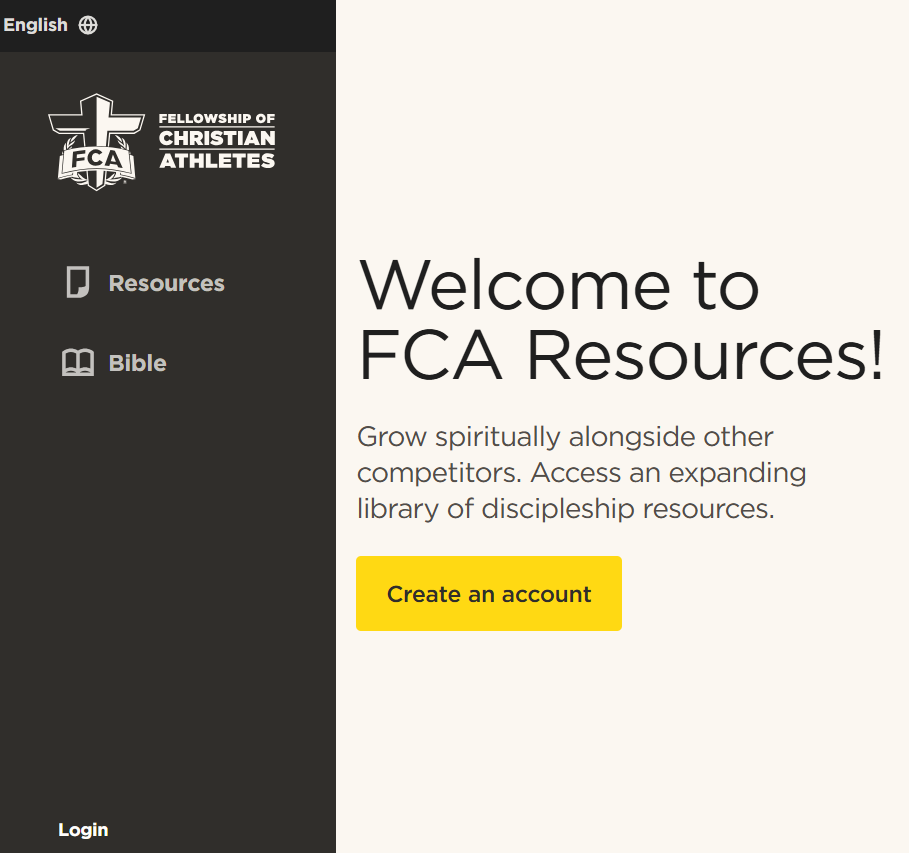The width and height of the screenshot is (909, 853).
Task: Click the exclamation mark ending the heading
Action: point(877,354)
